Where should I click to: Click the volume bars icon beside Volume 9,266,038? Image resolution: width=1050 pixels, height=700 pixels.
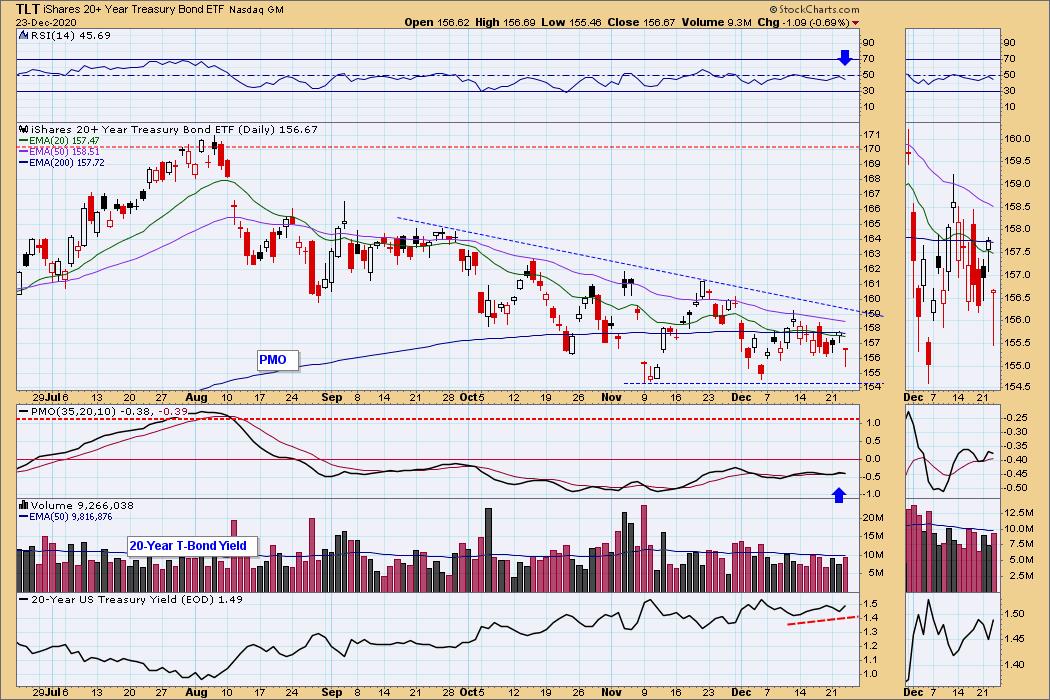tap(24, 506)
